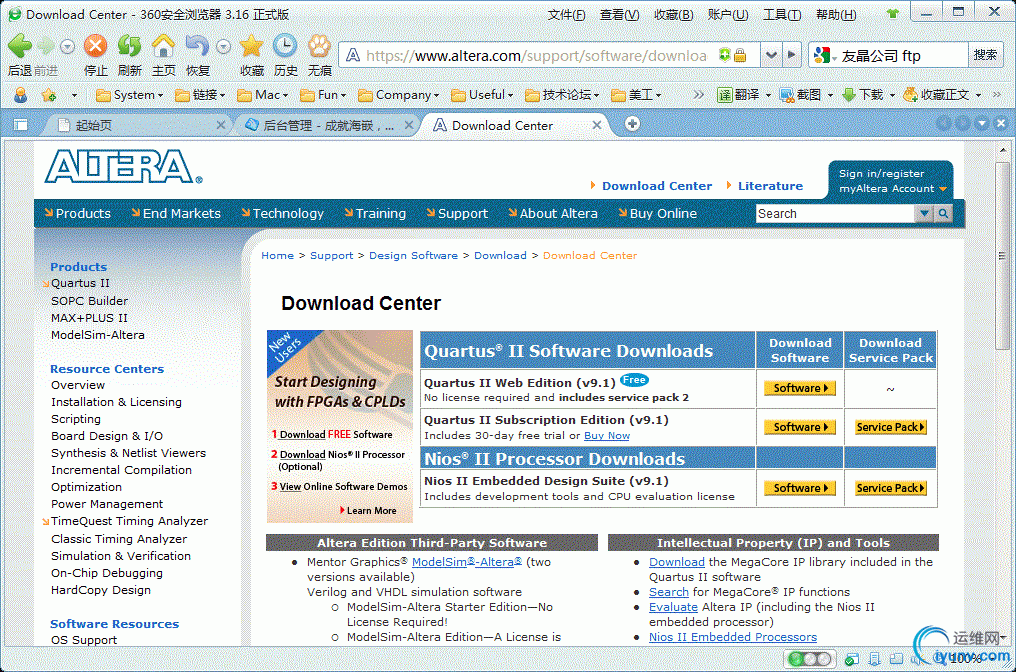The image size is (1016, 672).
Task: Click the magnifier search icon on Altera bar
Action: (943, 213)
